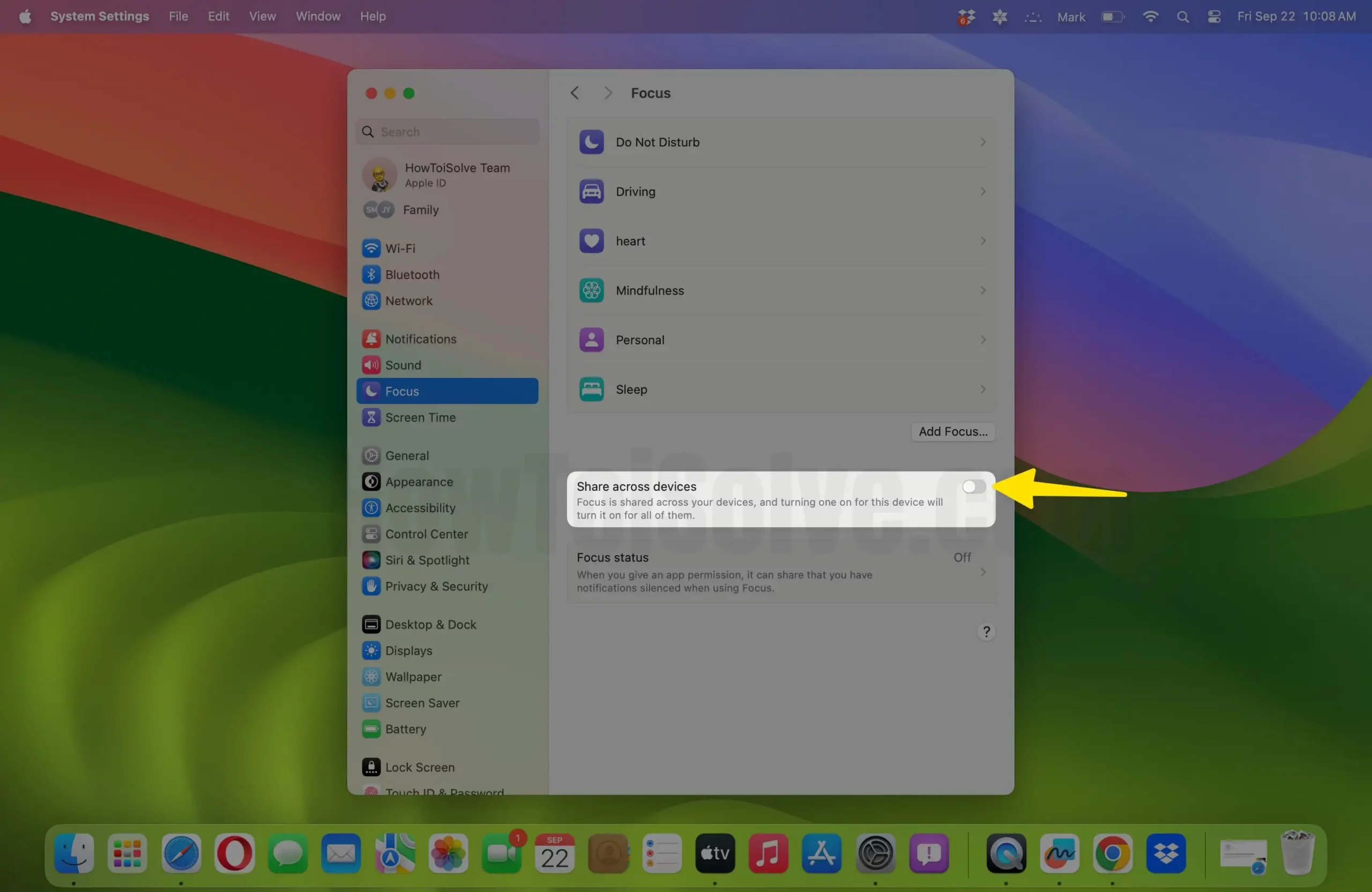Open Appearance settings
This screenshot has height=892, width=1372.
click(x=448, y=482)
